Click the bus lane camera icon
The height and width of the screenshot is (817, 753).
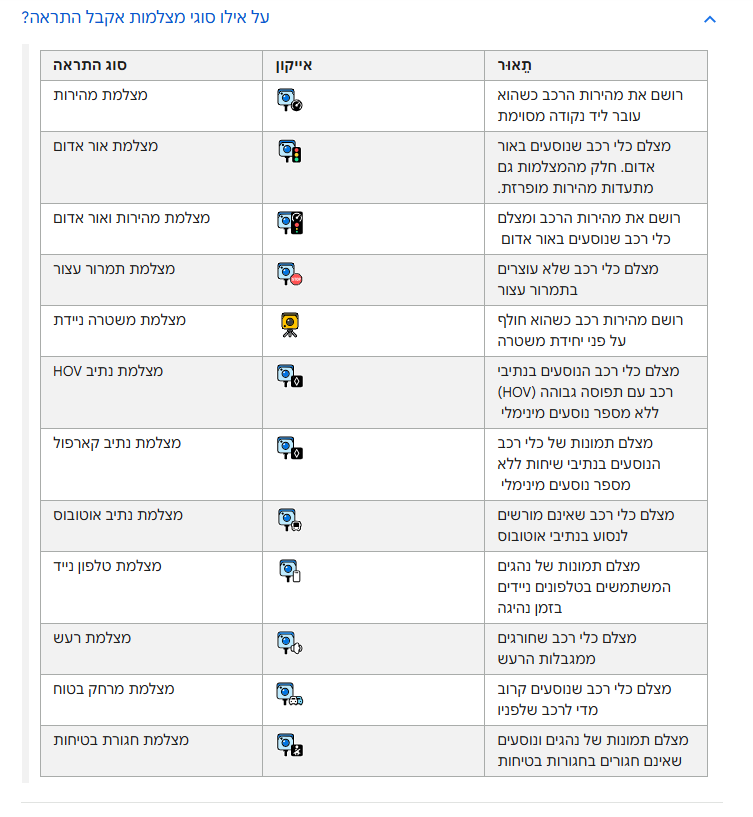coord(289,520)
